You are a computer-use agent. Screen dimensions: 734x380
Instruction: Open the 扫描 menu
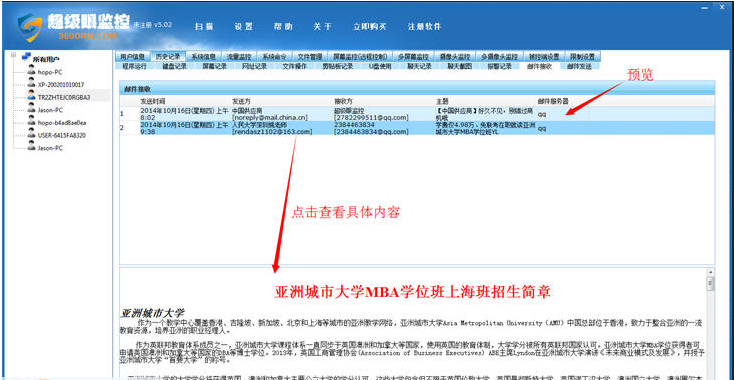click(204, 27)
